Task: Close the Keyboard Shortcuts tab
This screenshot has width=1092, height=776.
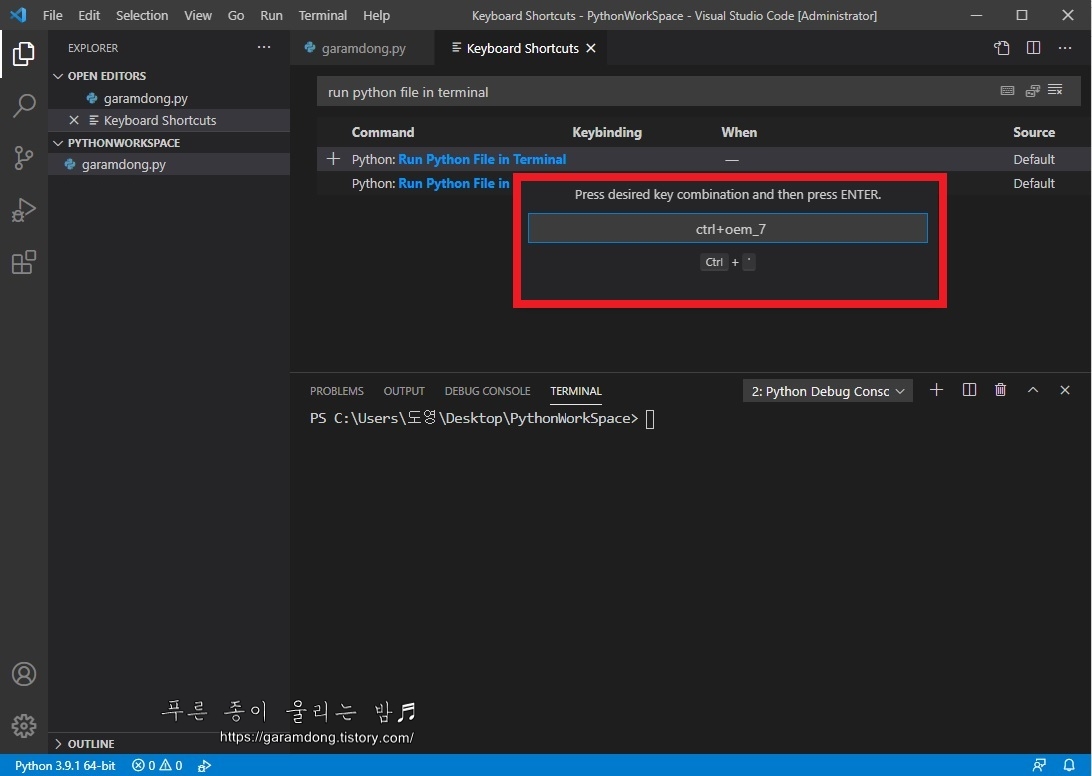Action: point(591,48)
